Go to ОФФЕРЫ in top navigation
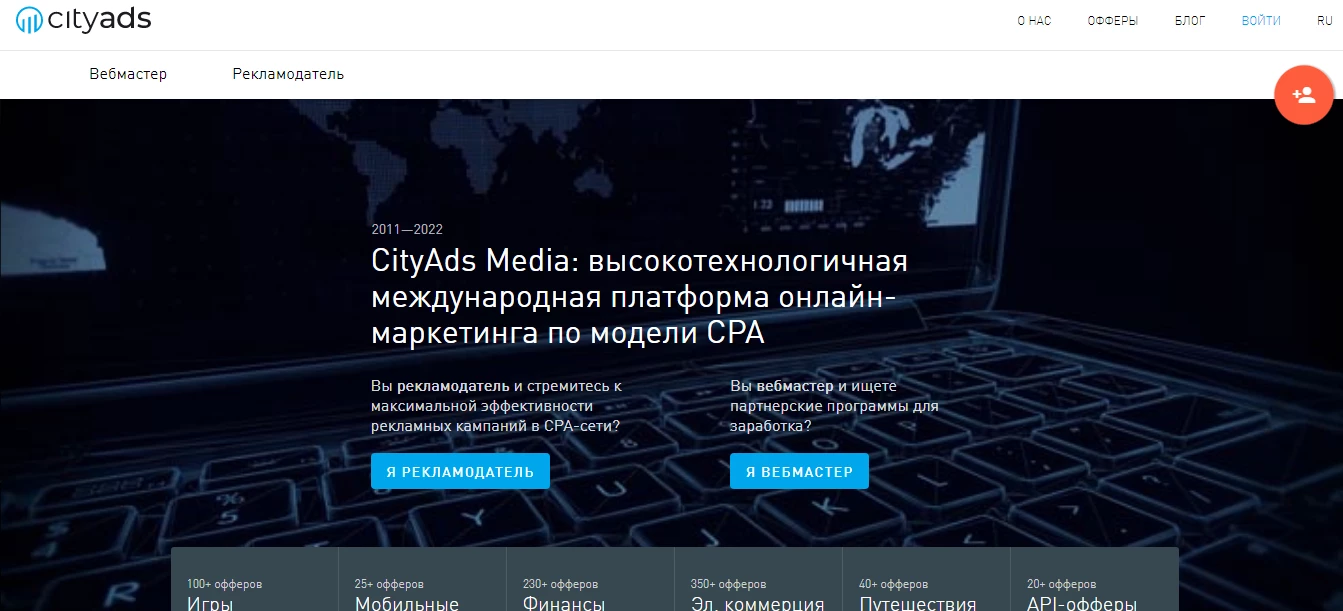The height and width of the screenshot is (611, 1343). tap(1113, 21)
